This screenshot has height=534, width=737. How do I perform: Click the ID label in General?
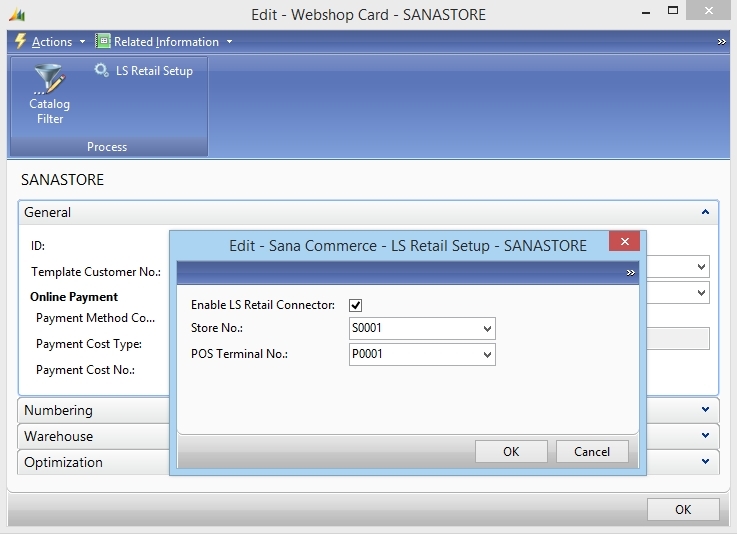[x=38, y=246]
